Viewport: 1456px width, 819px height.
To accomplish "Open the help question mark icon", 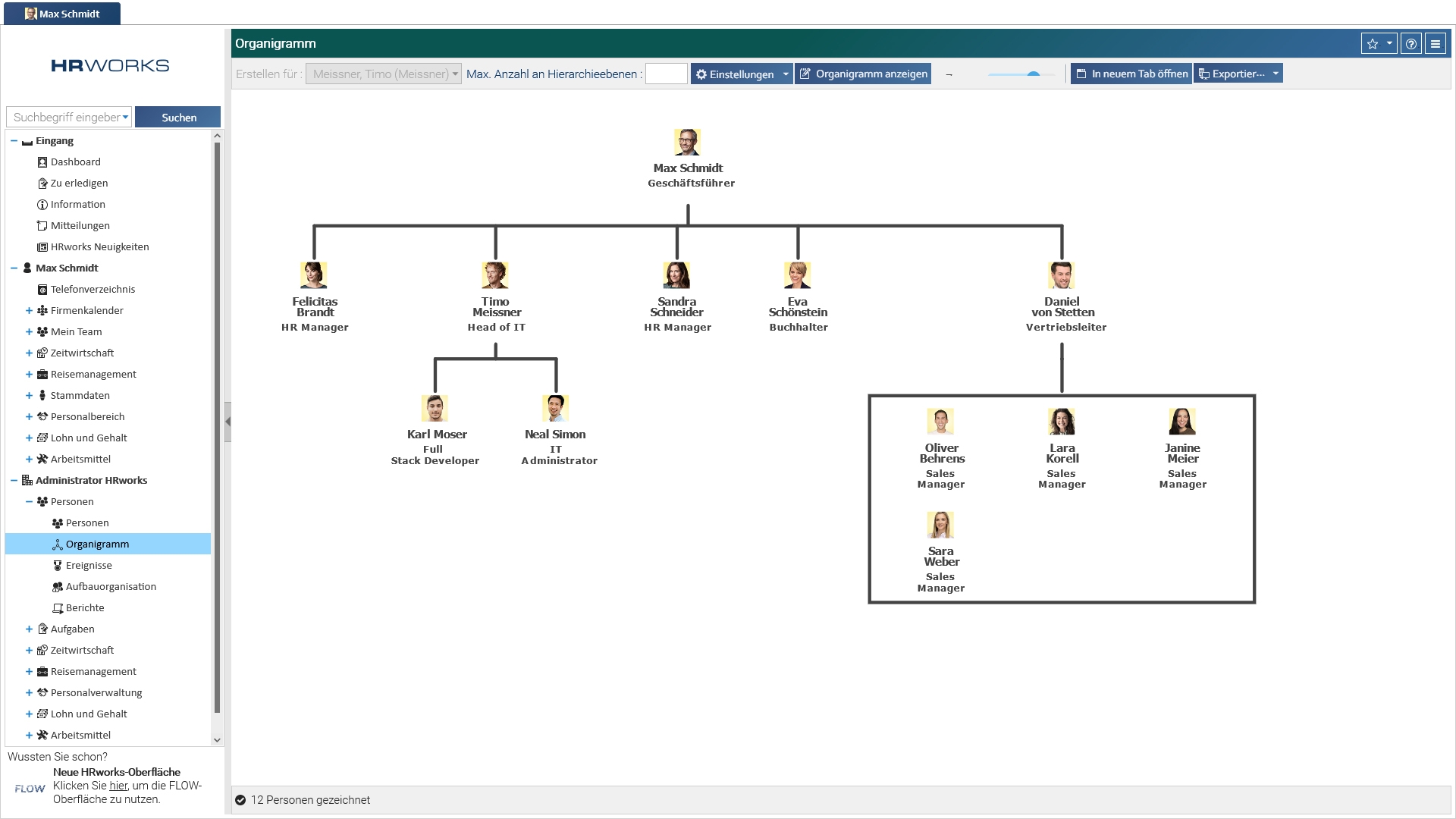I will [x=1410, y=44].
